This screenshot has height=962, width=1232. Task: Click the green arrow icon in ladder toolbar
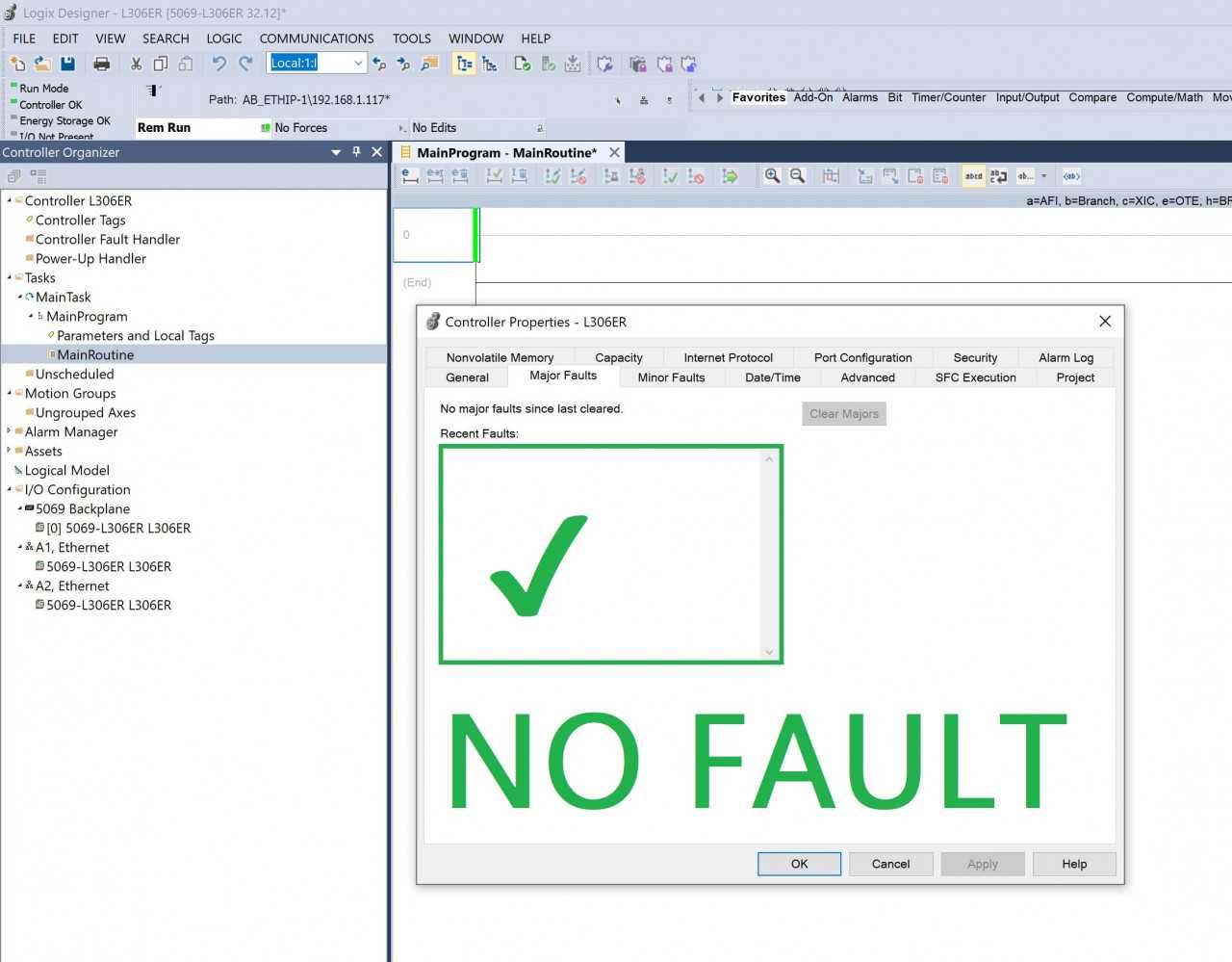[x=731, y=176]
